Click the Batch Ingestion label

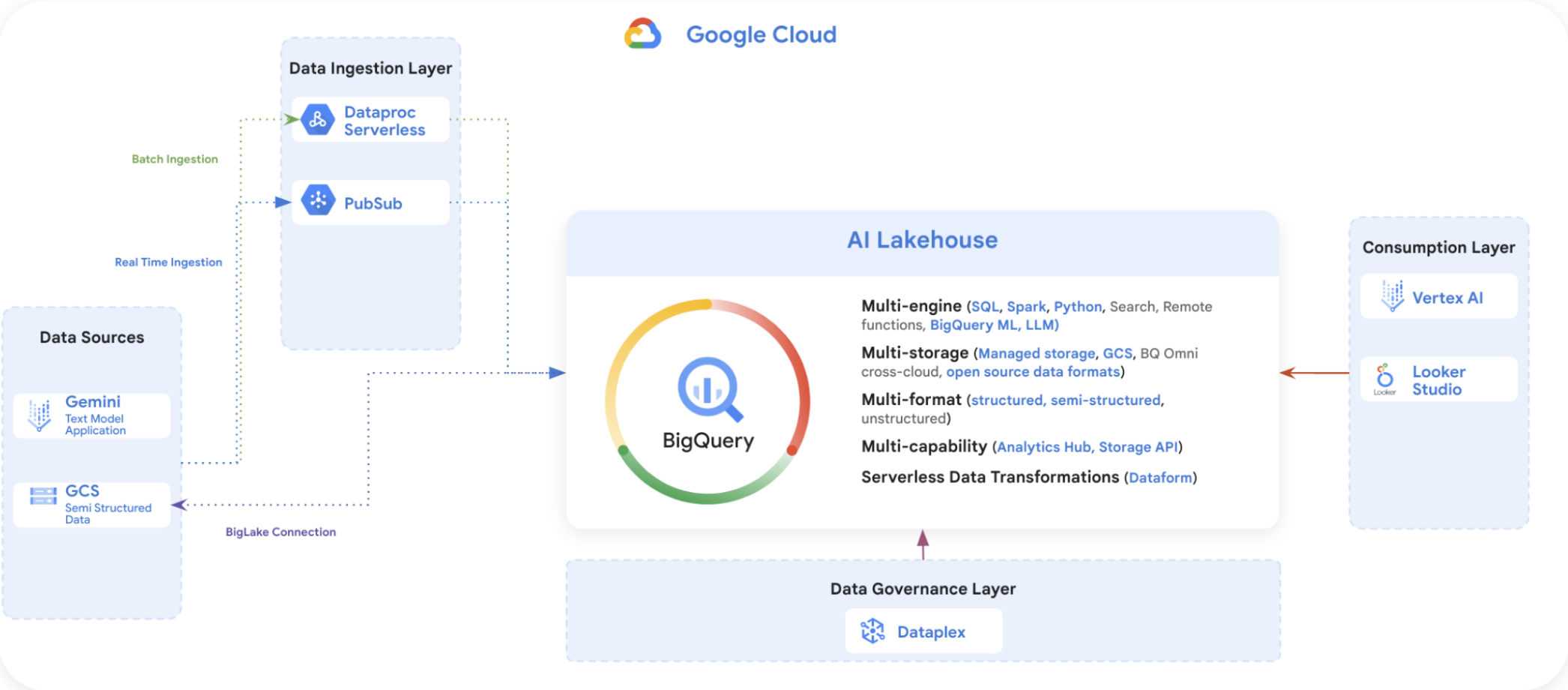(x=175, y=159)
